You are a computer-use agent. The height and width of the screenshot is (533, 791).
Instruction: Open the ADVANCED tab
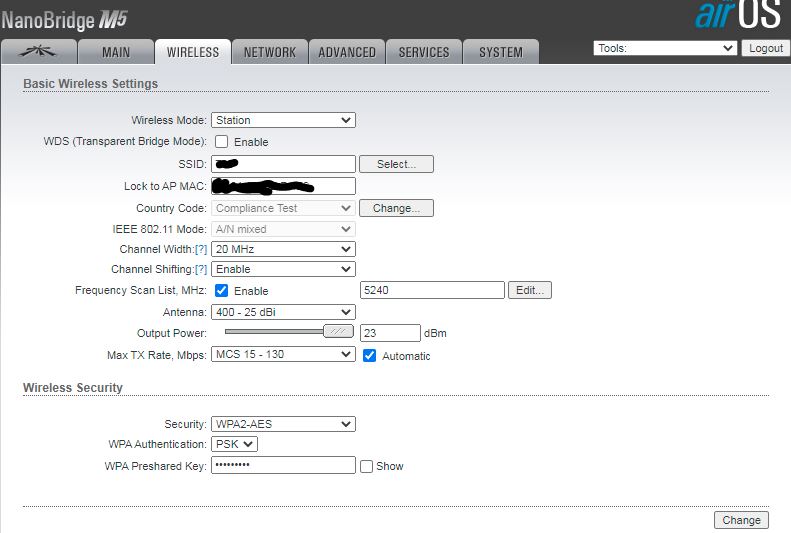click(x=347, y=52)
